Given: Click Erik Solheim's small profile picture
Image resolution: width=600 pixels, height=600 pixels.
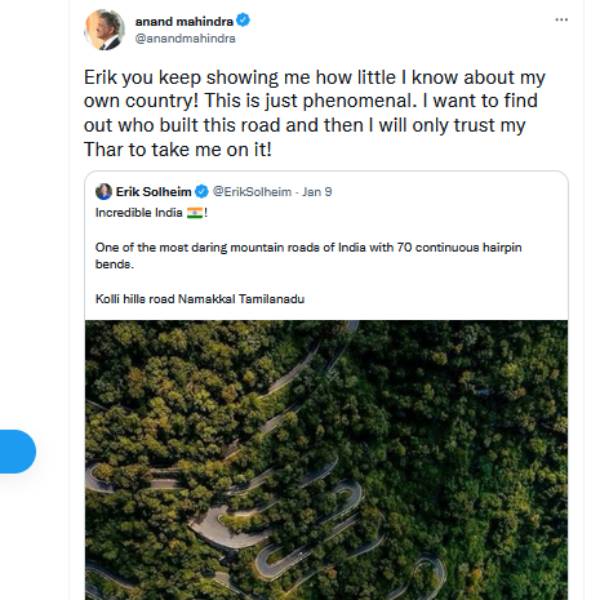Looking at the screenshot, I should pos(103,191).
